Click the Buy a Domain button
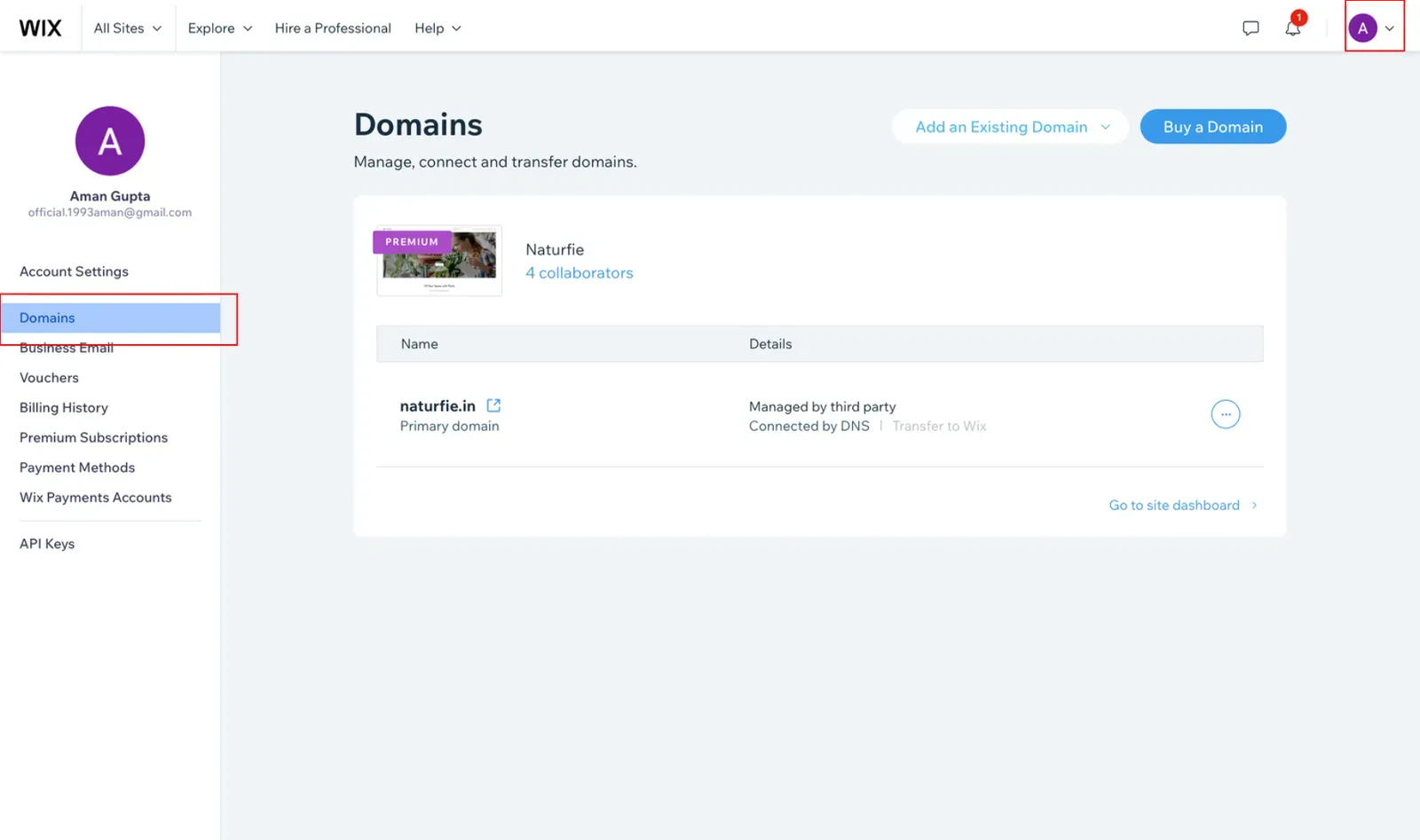 (1213, 127)
